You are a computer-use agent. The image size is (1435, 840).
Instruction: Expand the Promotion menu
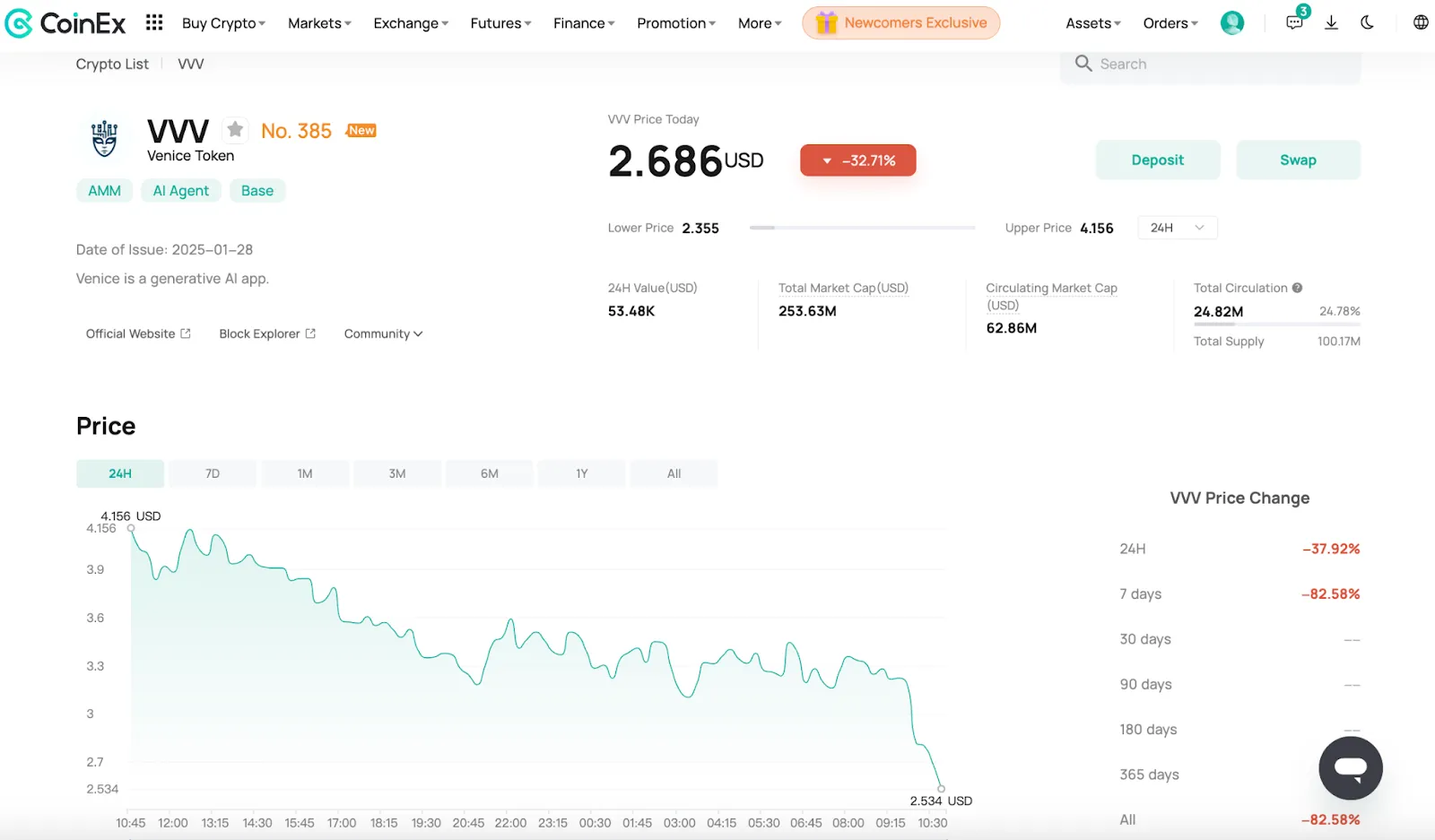pyautogui.click(x=676, y=23)
